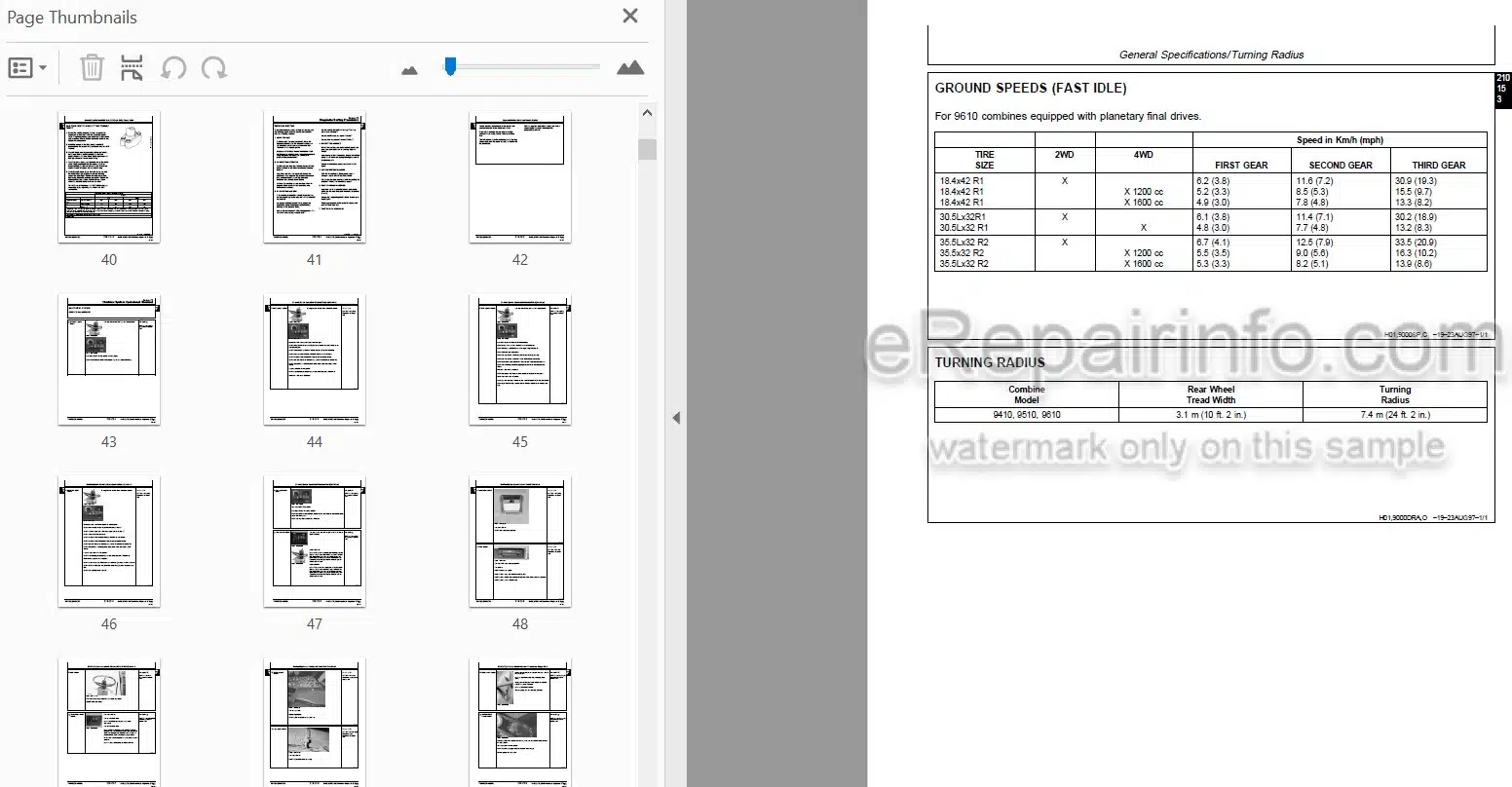1512x787 pixels.
Task: Click the 'TURNING RADIUS' heading
Action: point(990,362)
